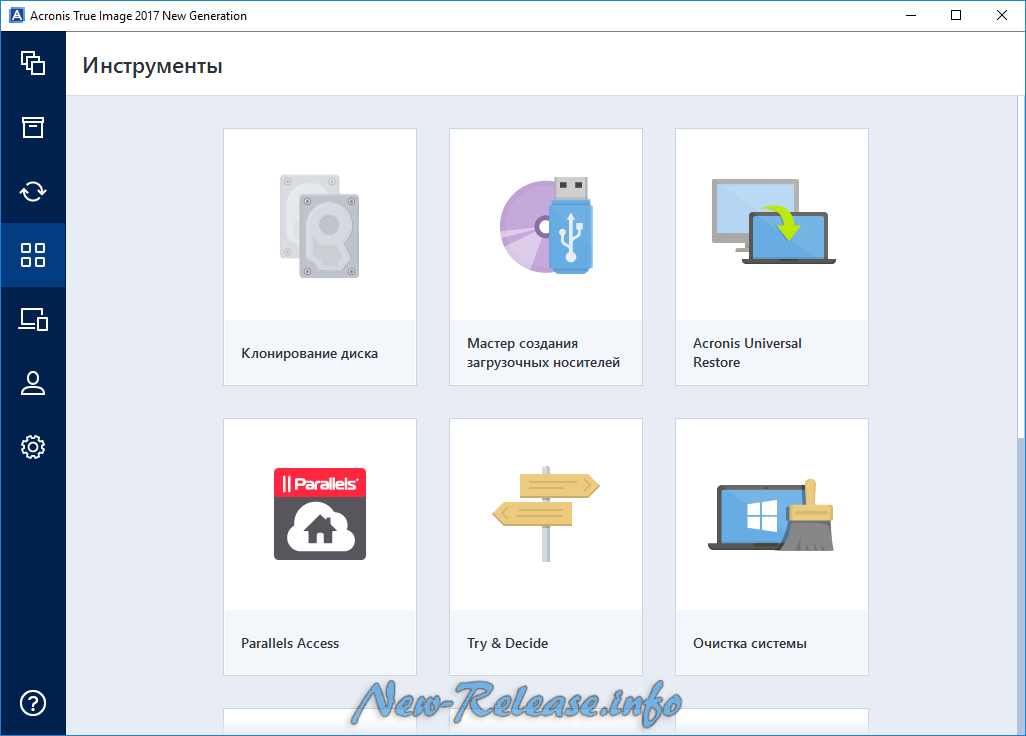
Task: Open 'Try & Decide' label
Action: click(x=507, y=643)
